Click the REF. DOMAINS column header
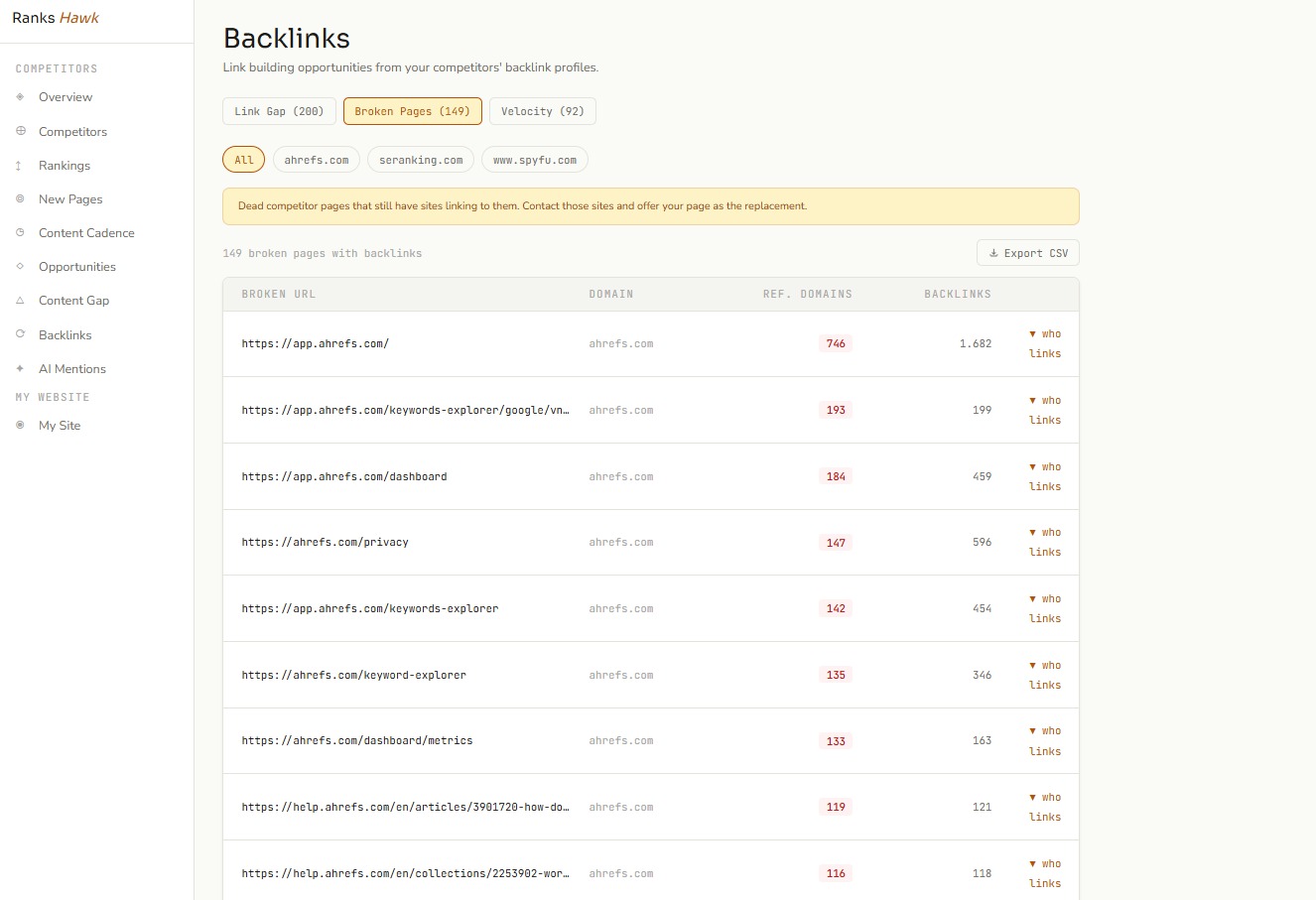Image resolution: width=1316 pixels, height=900 pixels. (808, 295)
